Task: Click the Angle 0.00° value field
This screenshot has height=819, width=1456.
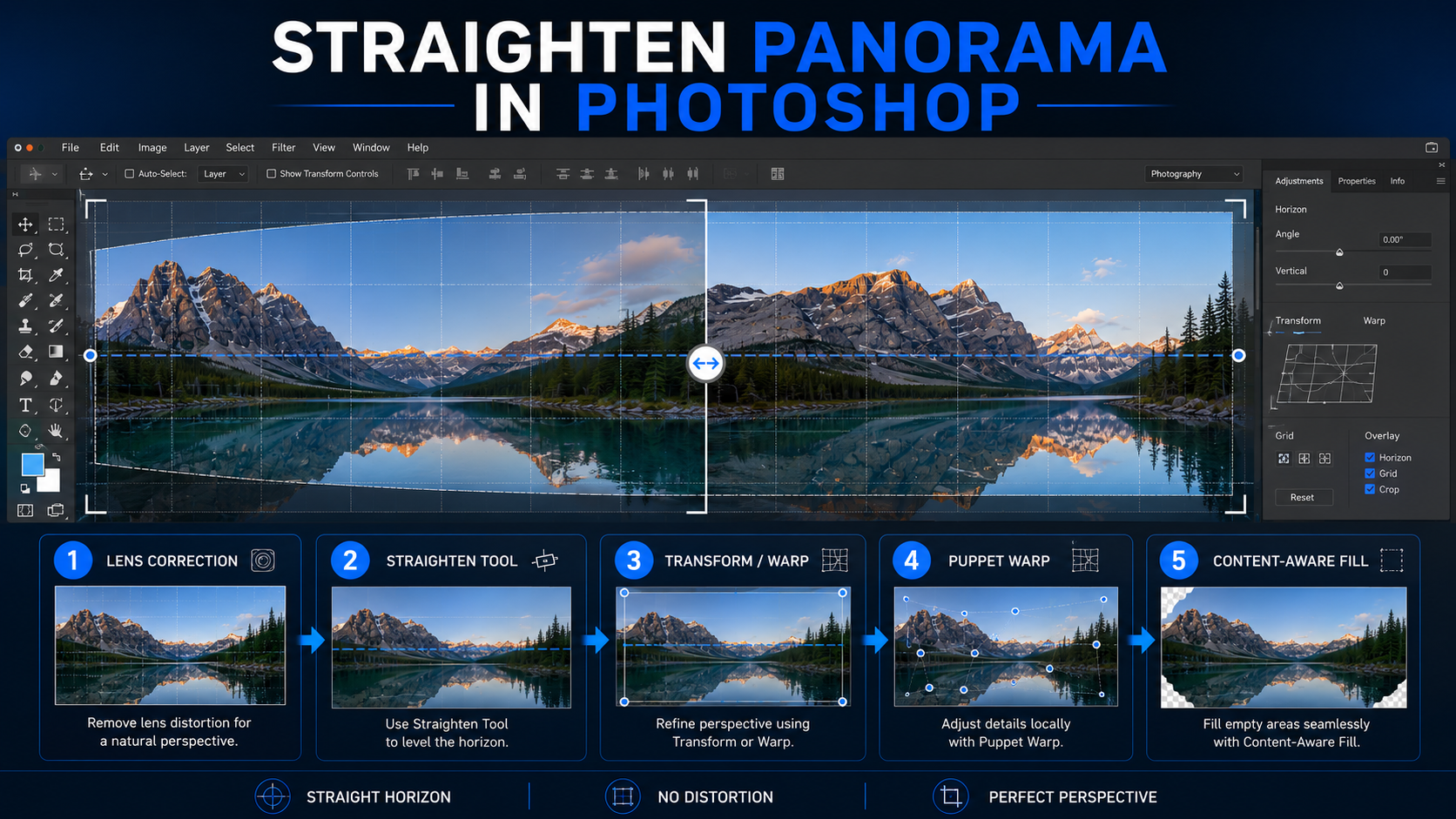Action: 1405,239
